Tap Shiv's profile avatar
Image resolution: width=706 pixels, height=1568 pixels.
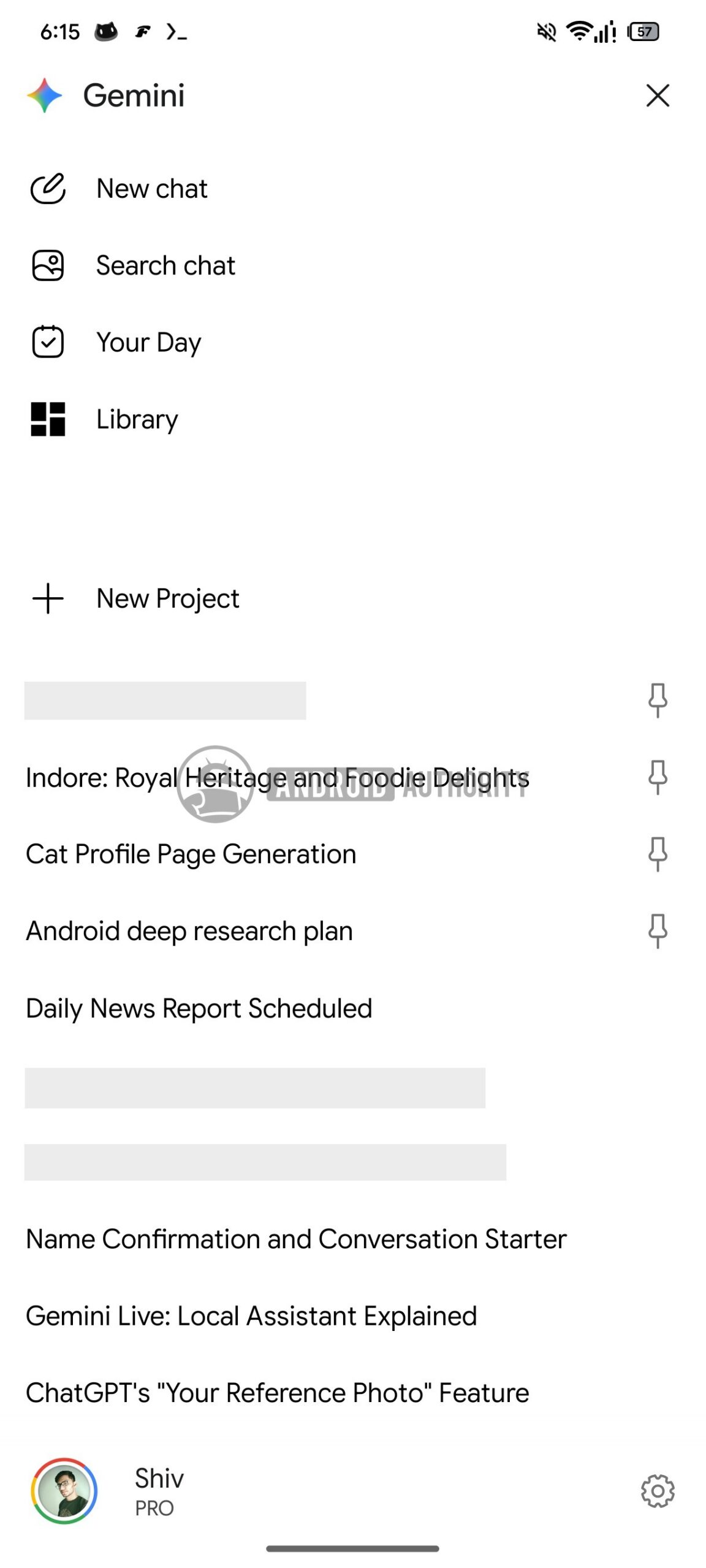[x=64, y=1491]
